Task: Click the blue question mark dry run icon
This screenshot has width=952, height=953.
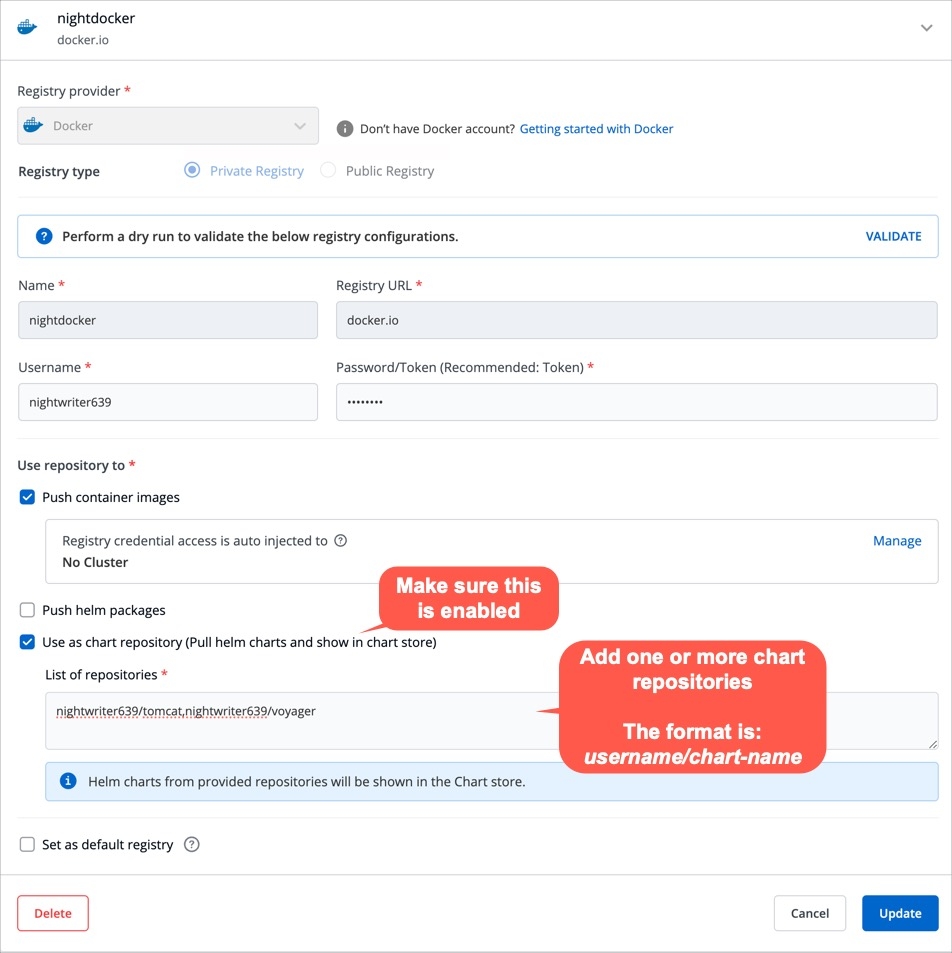Action: (x=44, y=237)
